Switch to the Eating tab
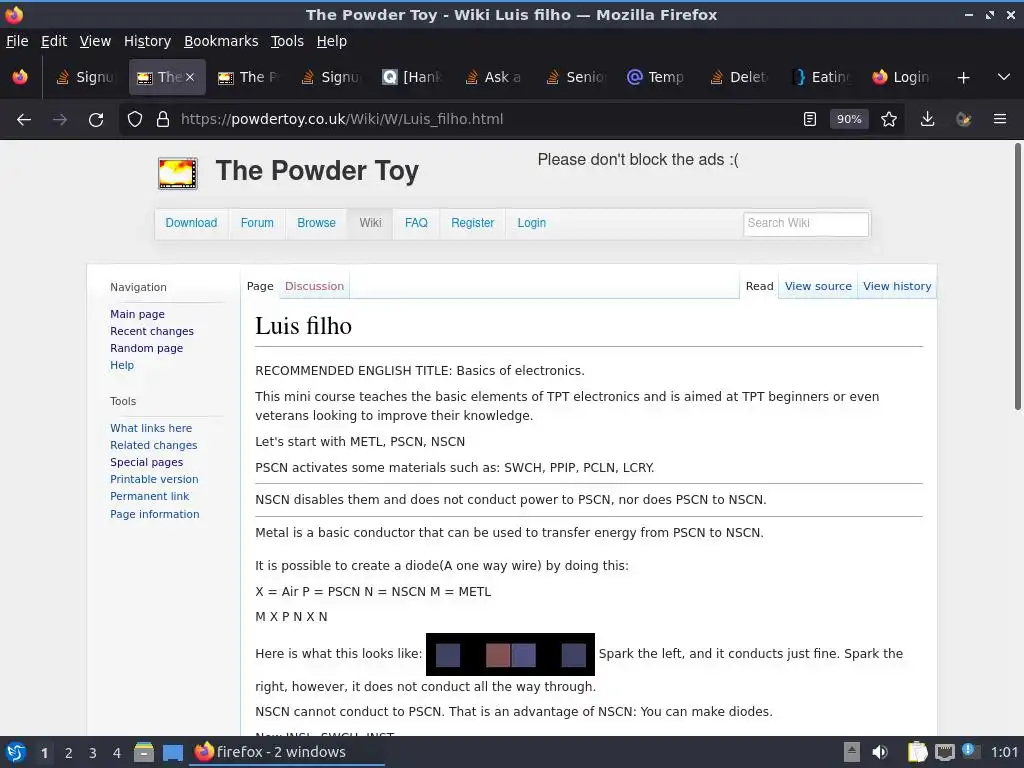Screen dimensions: 1024x768 click(821, 78)
